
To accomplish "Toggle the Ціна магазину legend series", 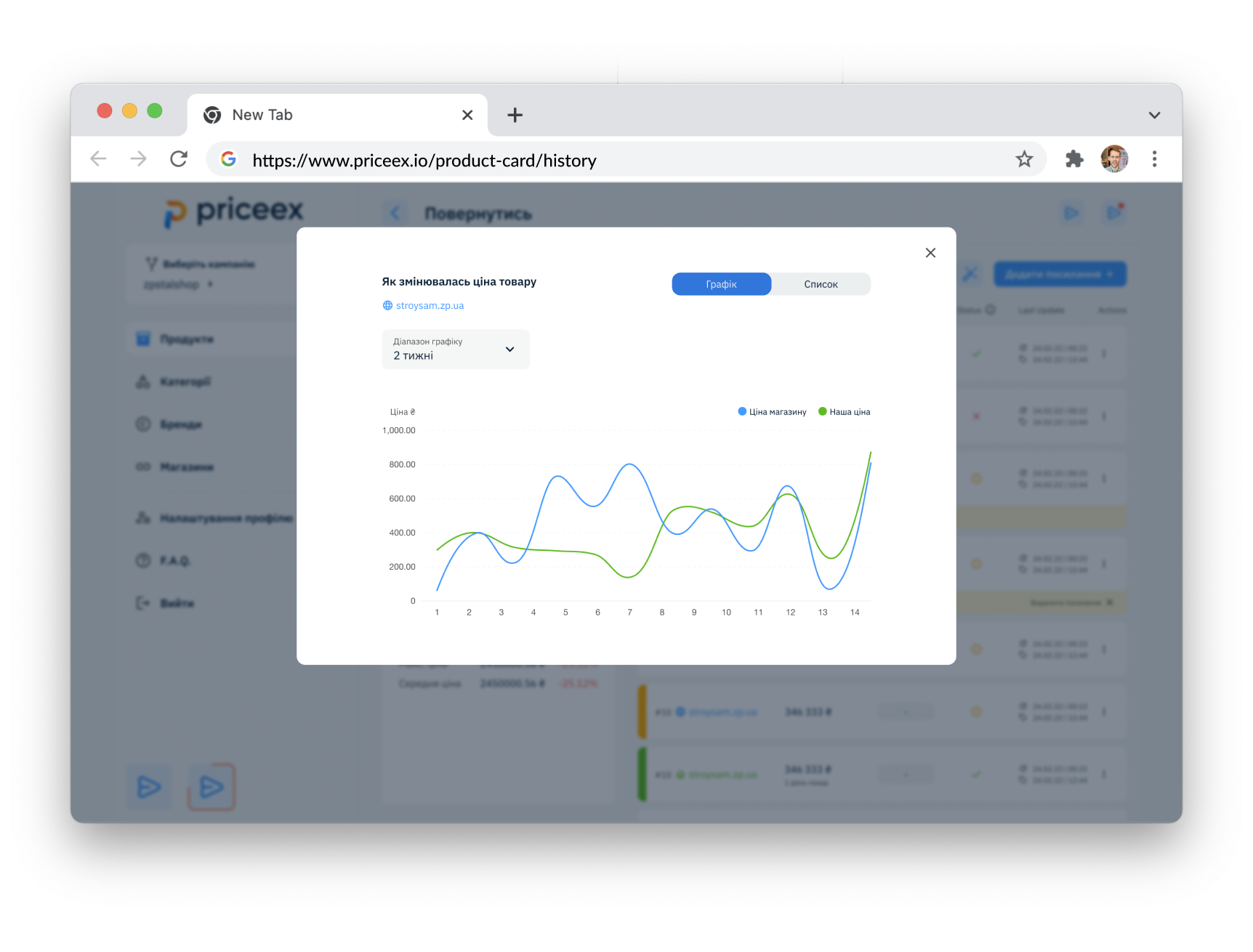I will pos(772,412).
